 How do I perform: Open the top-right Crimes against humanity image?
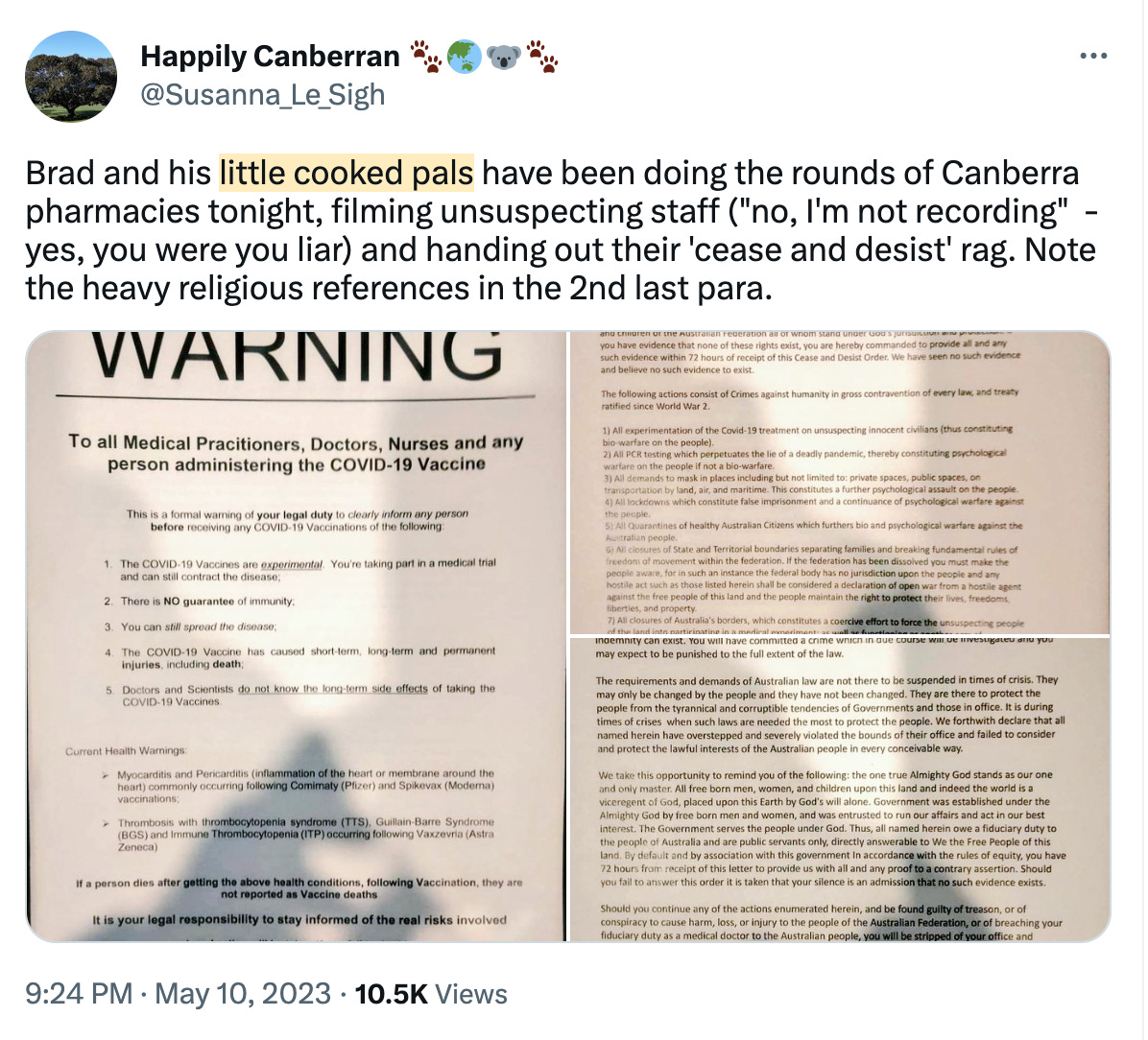coord(840,483)
